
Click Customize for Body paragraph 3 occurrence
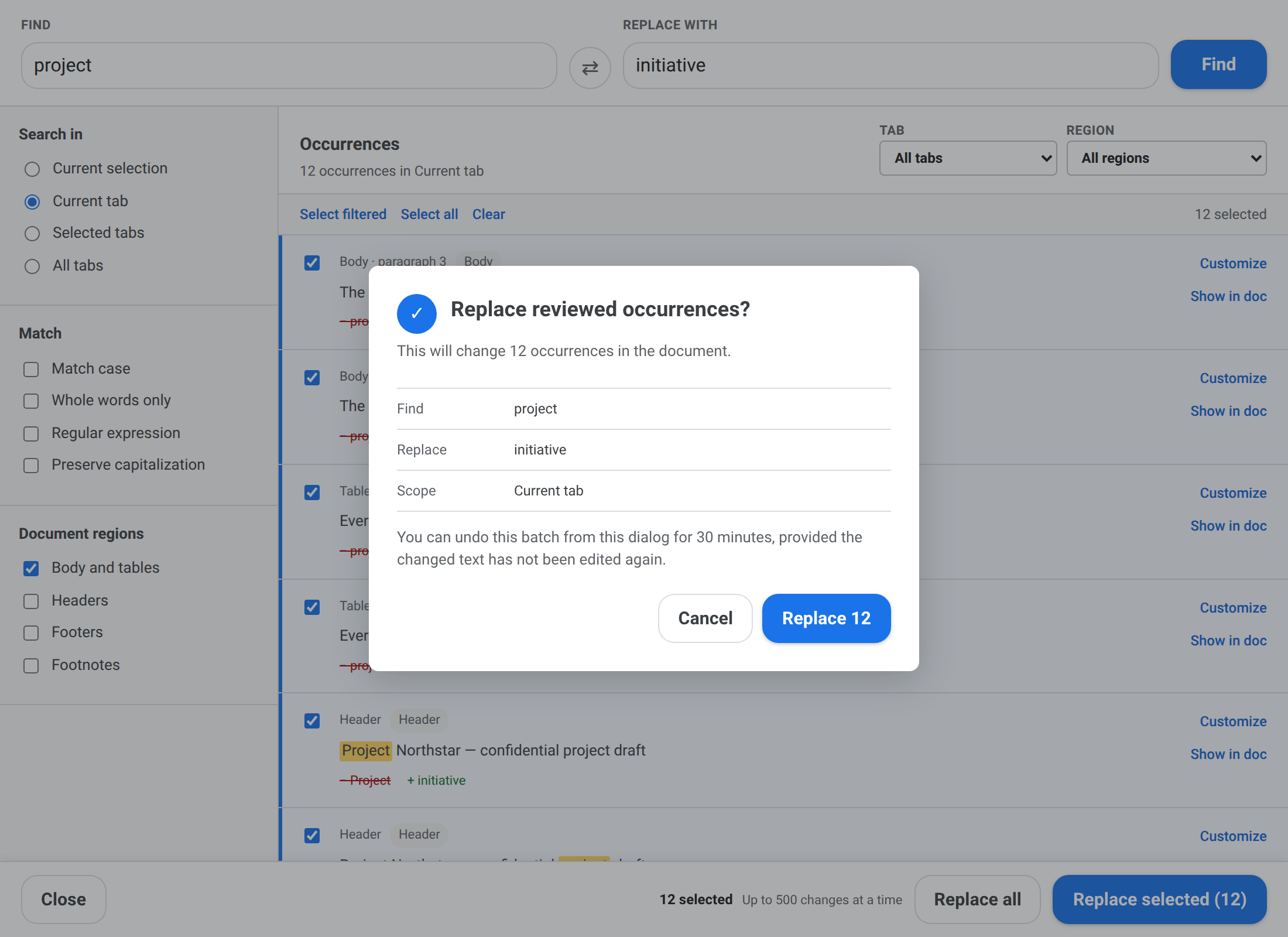click(1233, 264)
